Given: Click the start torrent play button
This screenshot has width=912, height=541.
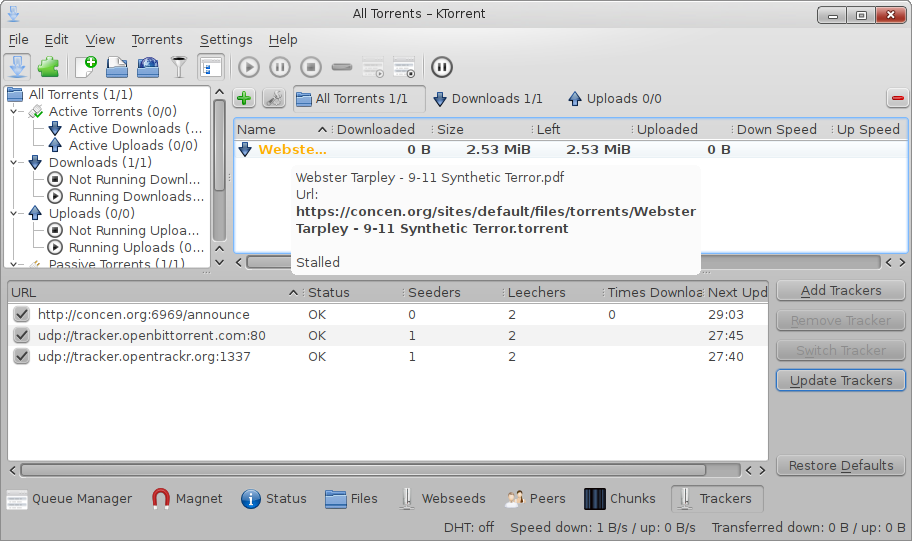Looking at the screenshot, I should pos(249,67).
